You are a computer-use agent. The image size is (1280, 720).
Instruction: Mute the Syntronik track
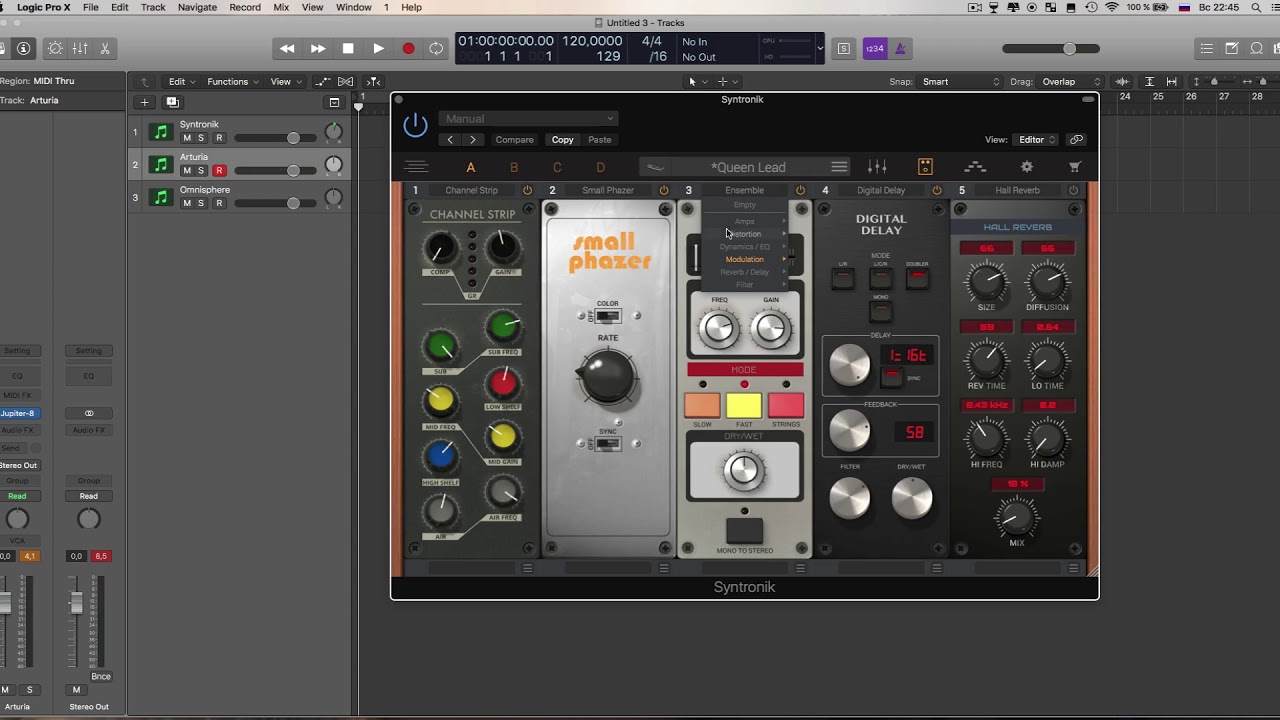(186, 138)
